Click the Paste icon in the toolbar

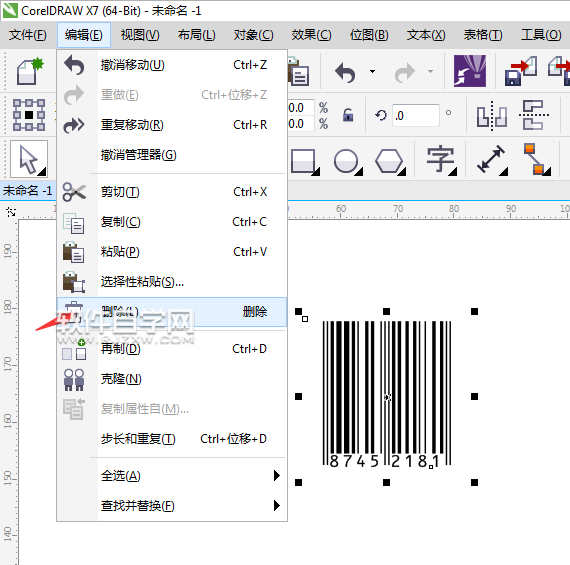[299, 72]
